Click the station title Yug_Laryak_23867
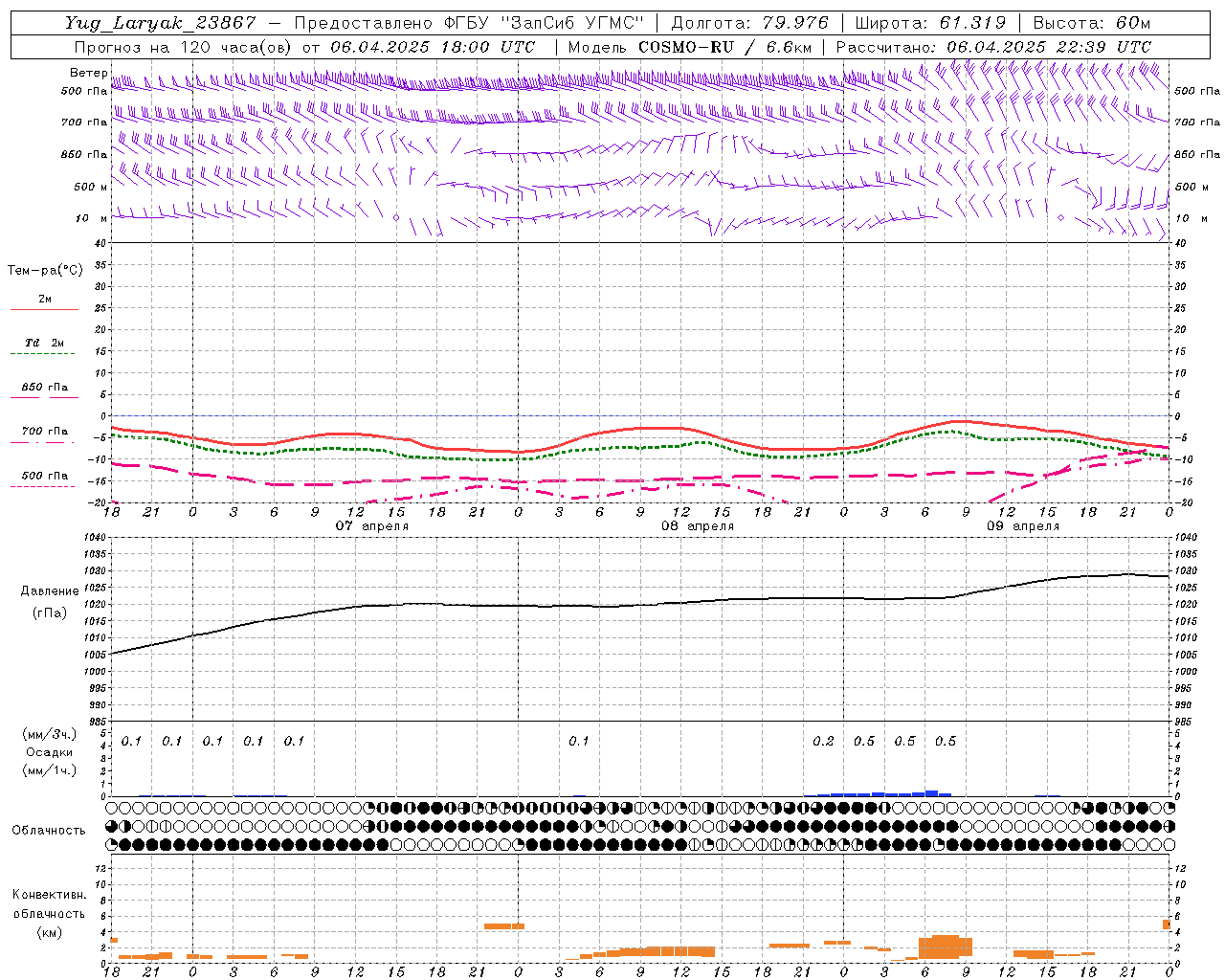Screen dimensions: 1225x980 coord(161,23)
